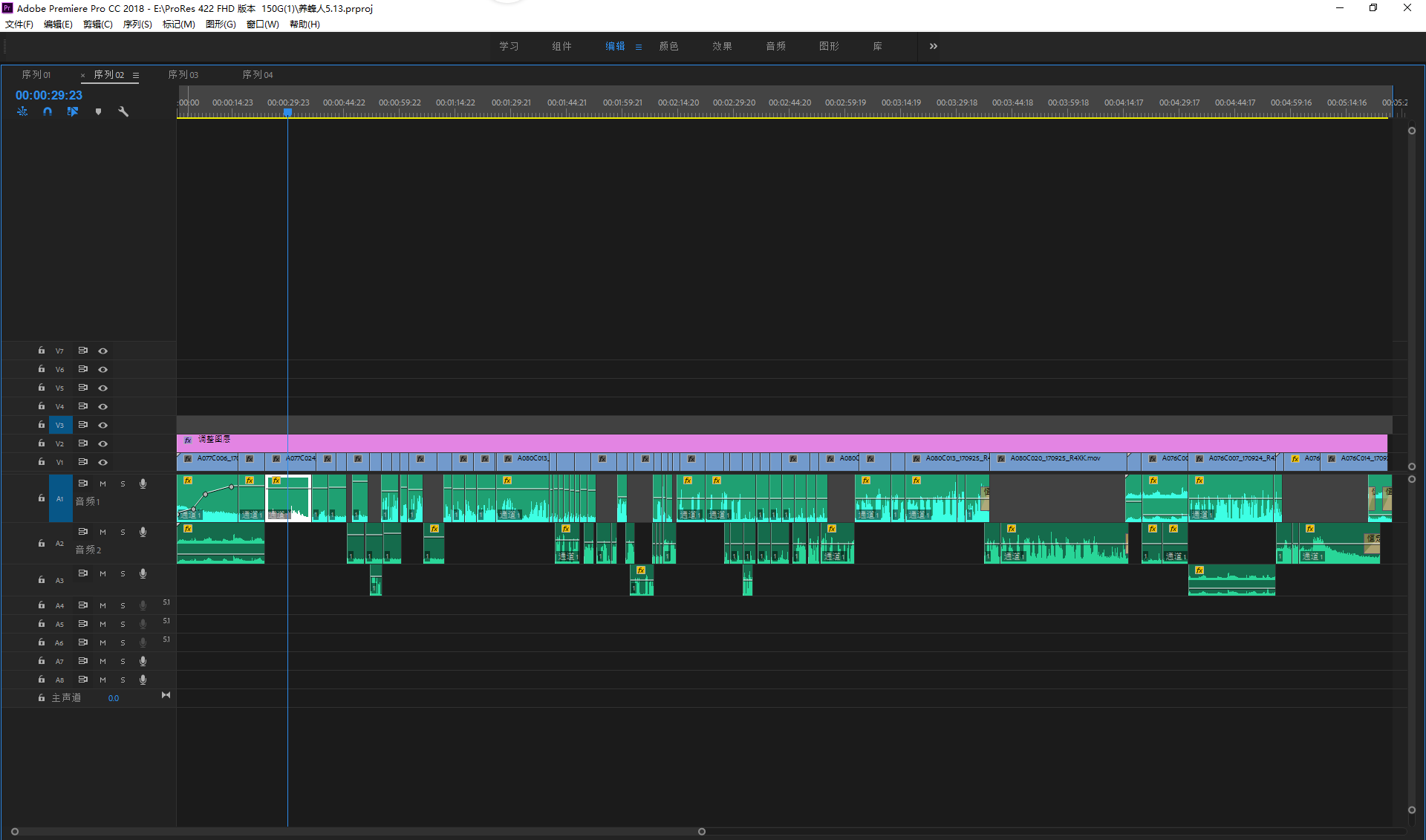The height and width of the screenshot is (840, 1426).
Task: Hide track V2 using eye icon
Action: [x=103, y=443]
